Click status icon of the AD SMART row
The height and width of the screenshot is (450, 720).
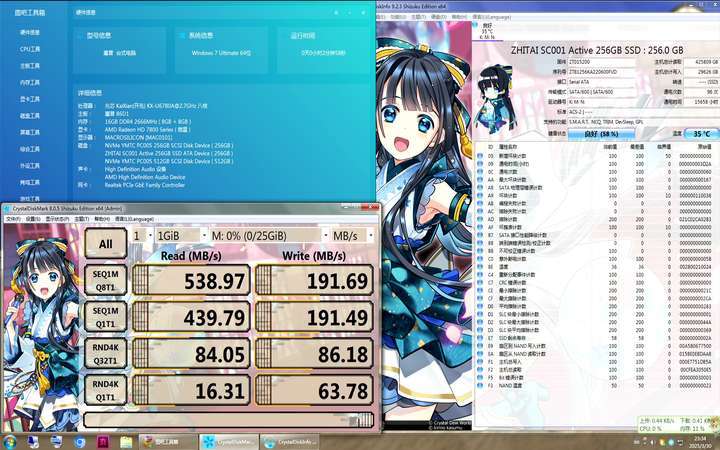(x=480, y=219)
